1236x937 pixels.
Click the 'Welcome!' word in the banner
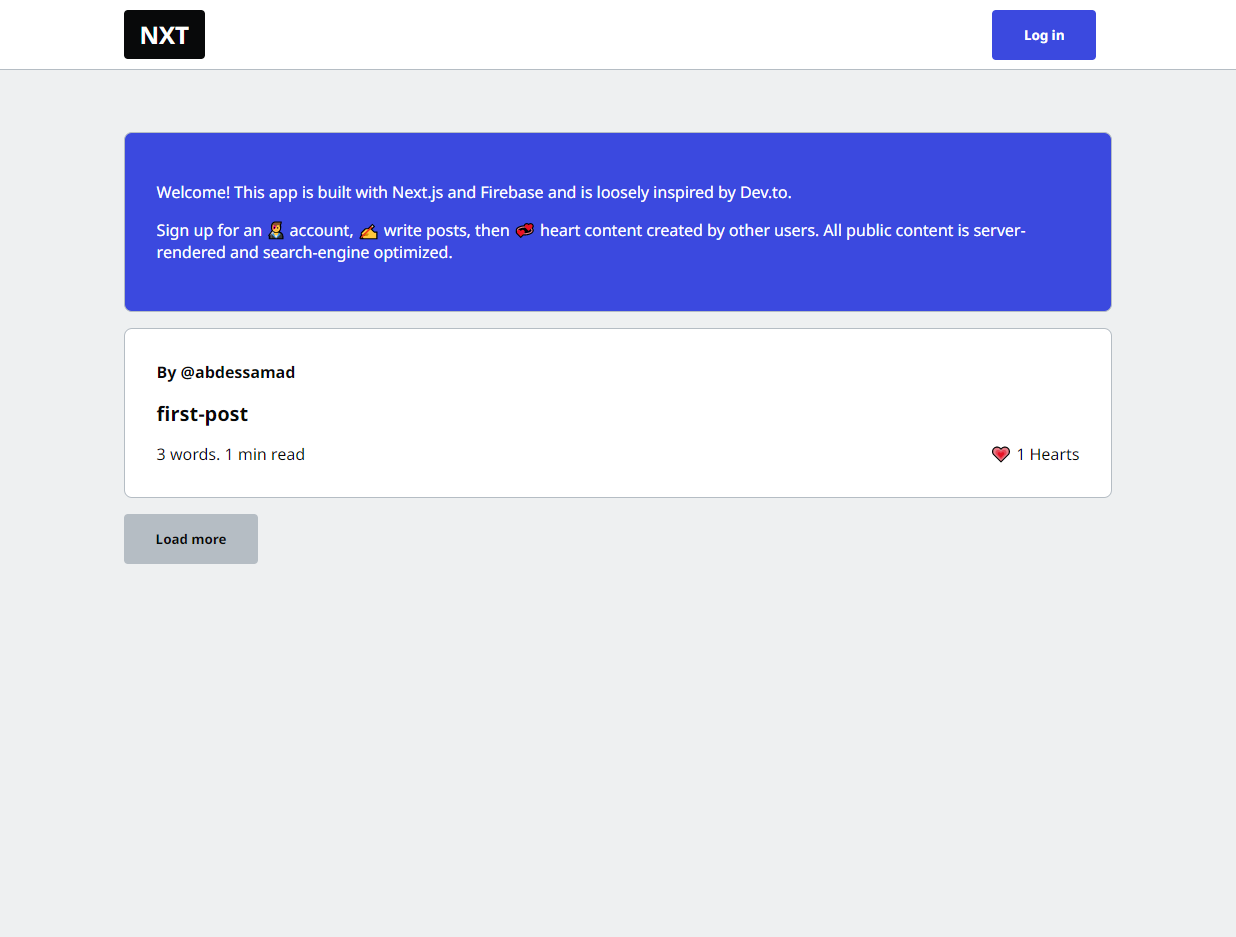[193, 192]
